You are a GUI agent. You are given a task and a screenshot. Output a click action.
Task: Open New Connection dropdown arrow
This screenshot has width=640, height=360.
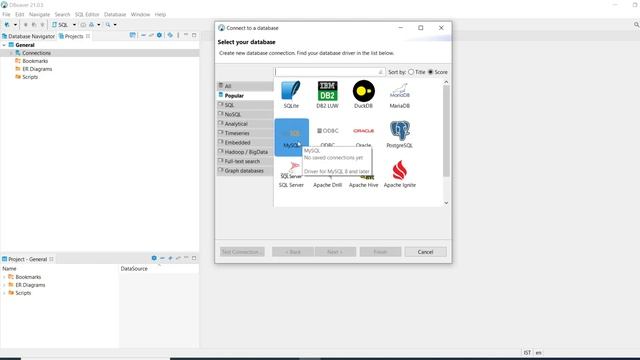(16, 25)
